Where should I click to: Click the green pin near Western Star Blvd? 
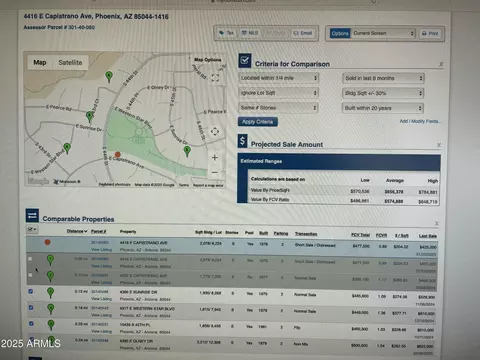pos(67,148)
